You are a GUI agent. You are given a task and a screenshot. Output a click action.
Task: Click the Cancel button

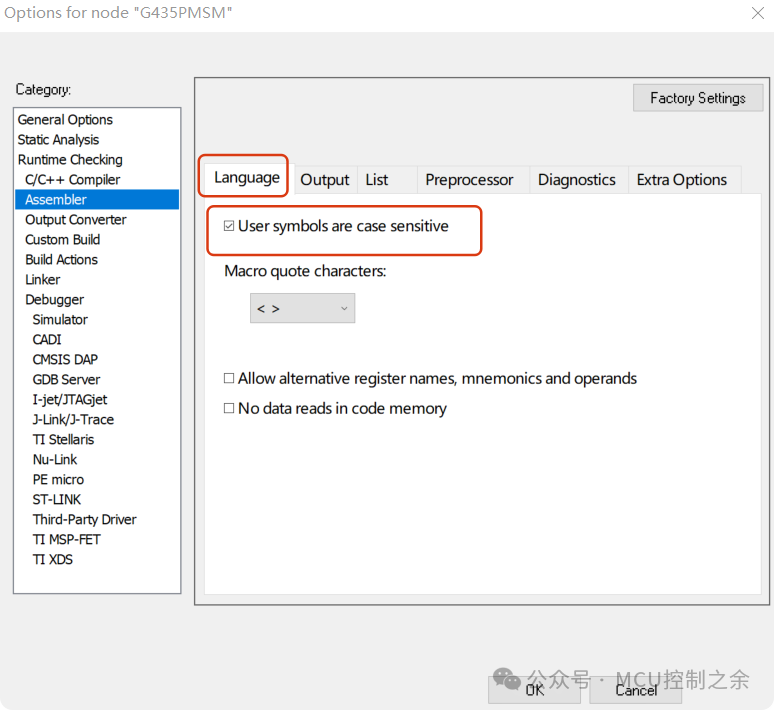point(635,690)
